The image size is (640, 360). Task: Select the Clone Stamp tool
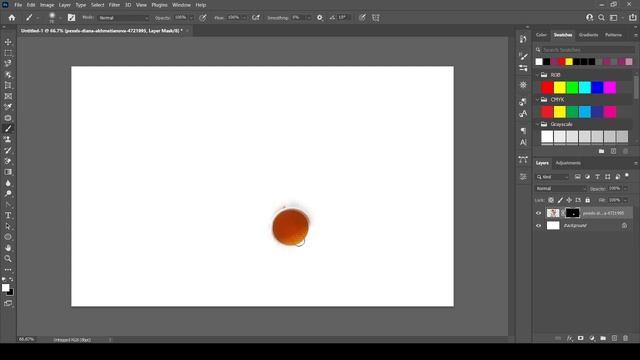[x=8, y=140]
